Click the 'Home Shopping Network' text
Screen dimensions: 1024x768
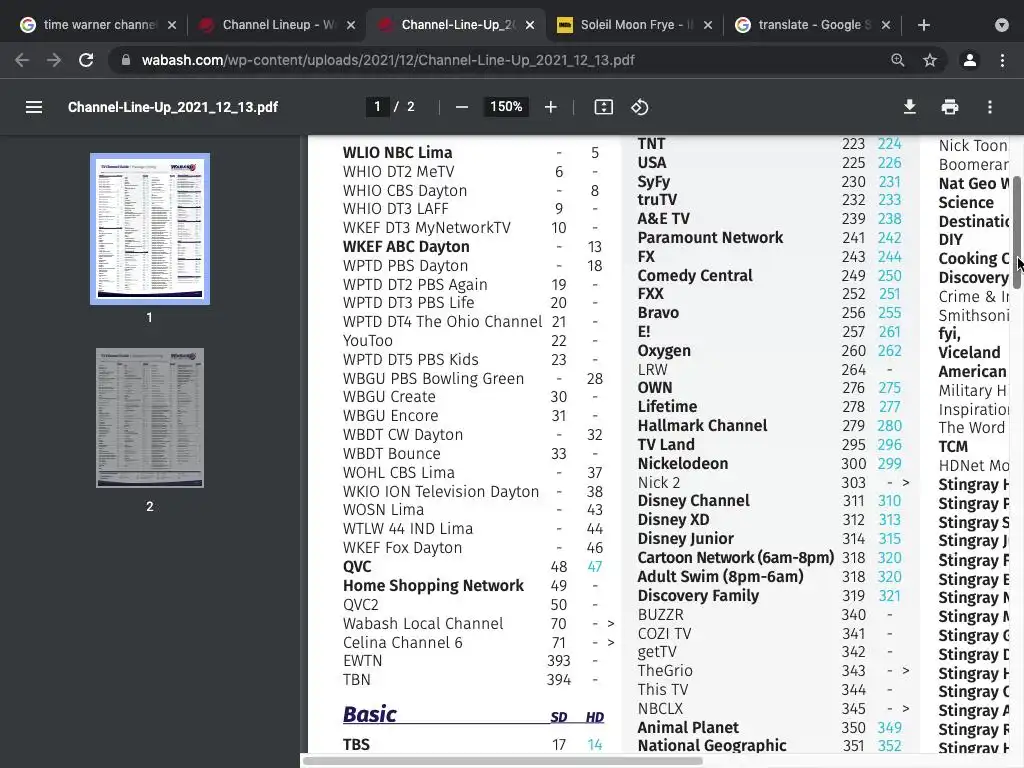433,586
